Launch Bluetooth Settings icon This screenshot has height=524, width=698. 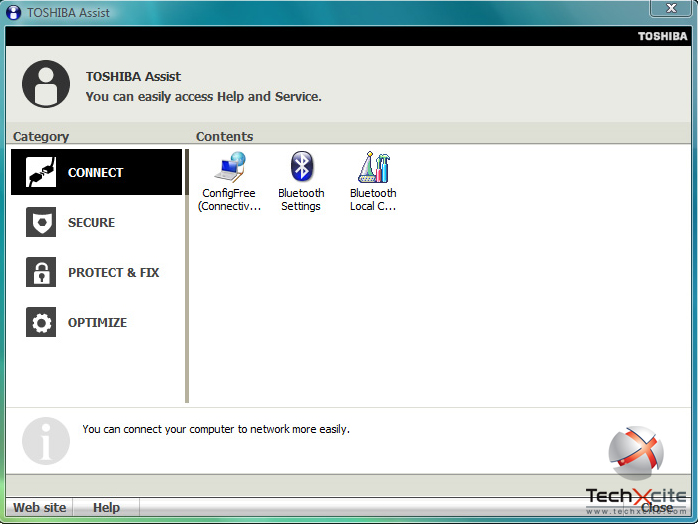click(301, 182)
